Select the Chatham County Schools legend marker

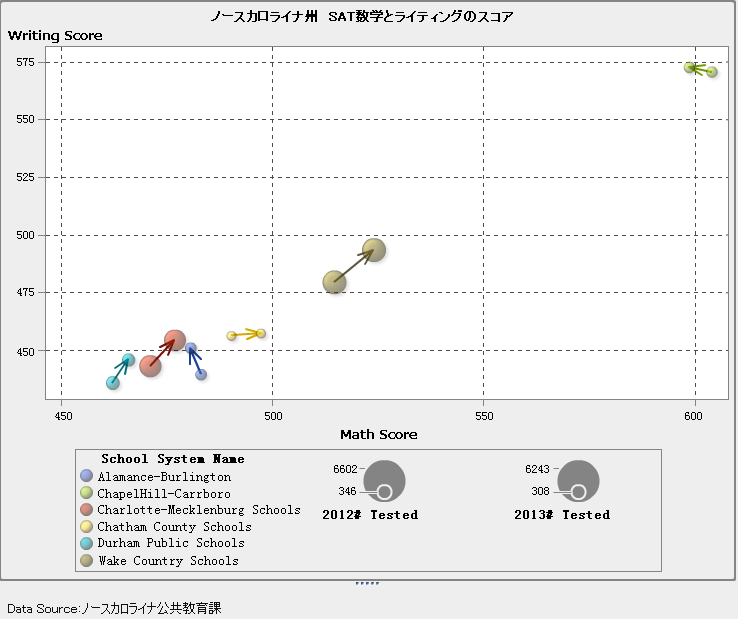click(x=86, y=527)
